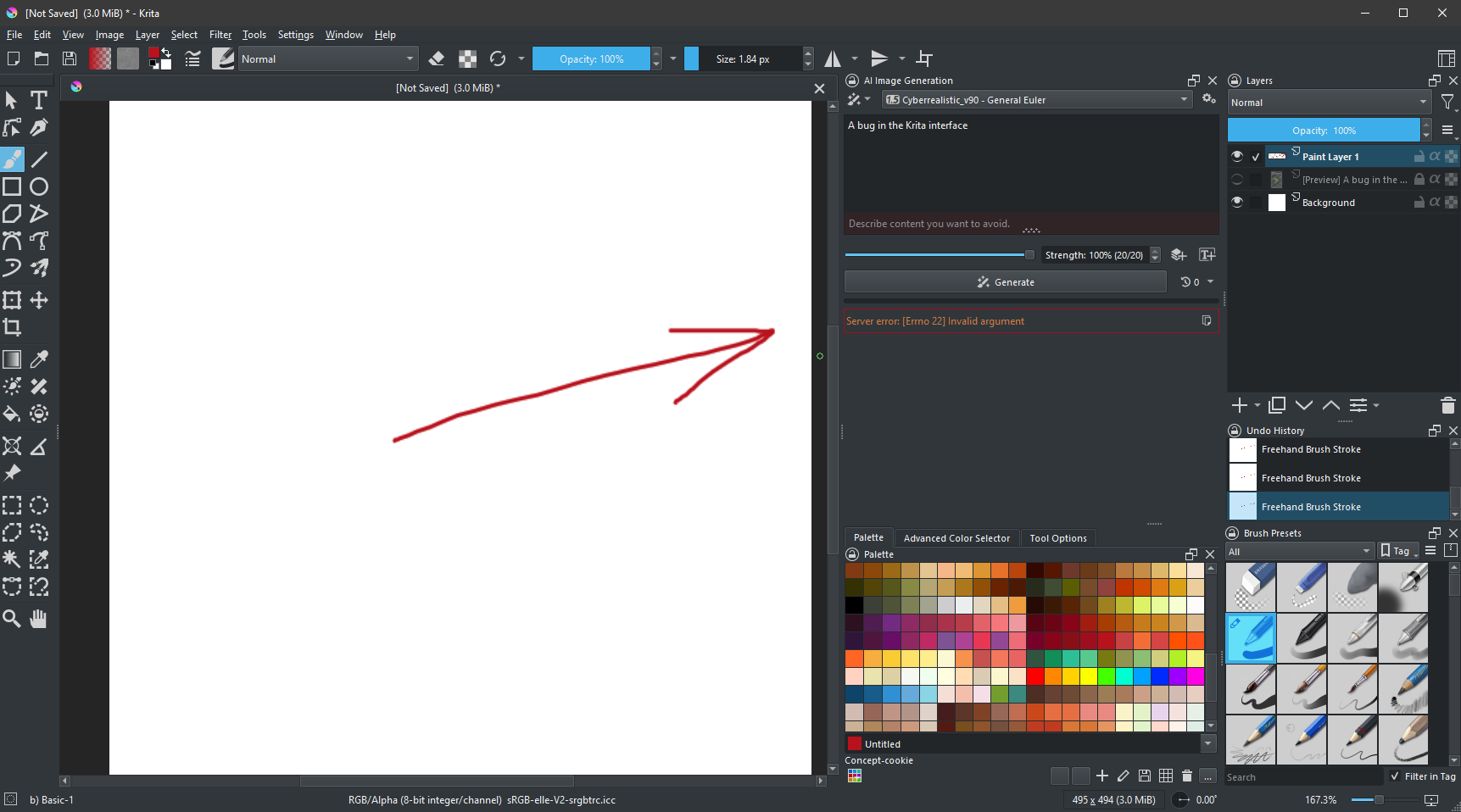Select the Gradient tool
Viewport: 1461px width, 812px height.
(x=12, y=359)
